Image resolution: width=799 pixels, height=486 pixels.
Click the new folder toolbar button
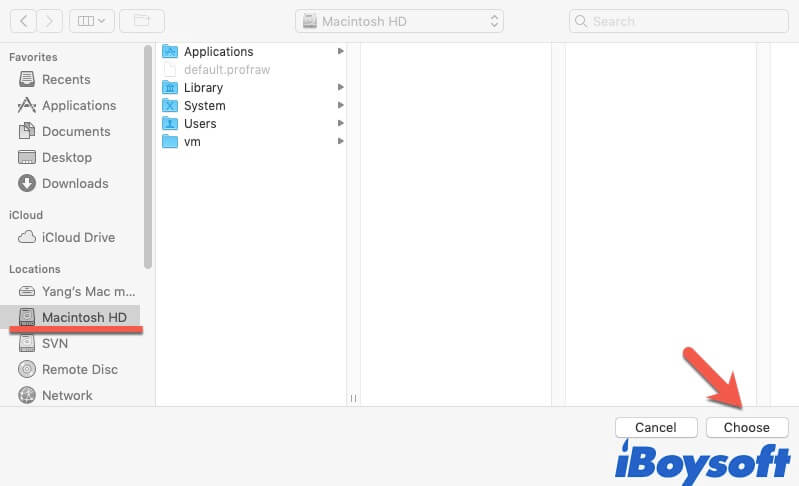(142, 20)
